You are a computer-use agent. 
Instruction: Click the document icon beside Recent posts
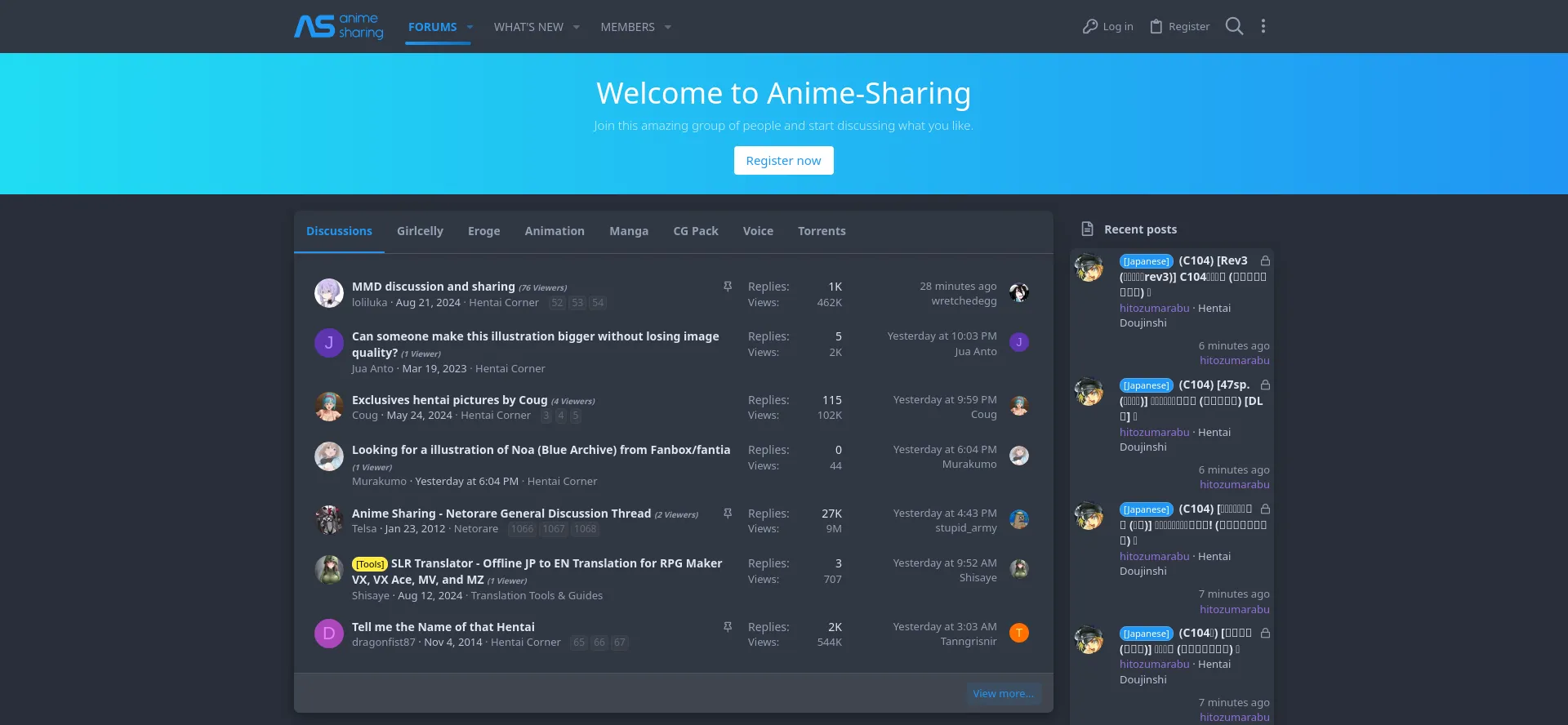[x=1087, y=229]
